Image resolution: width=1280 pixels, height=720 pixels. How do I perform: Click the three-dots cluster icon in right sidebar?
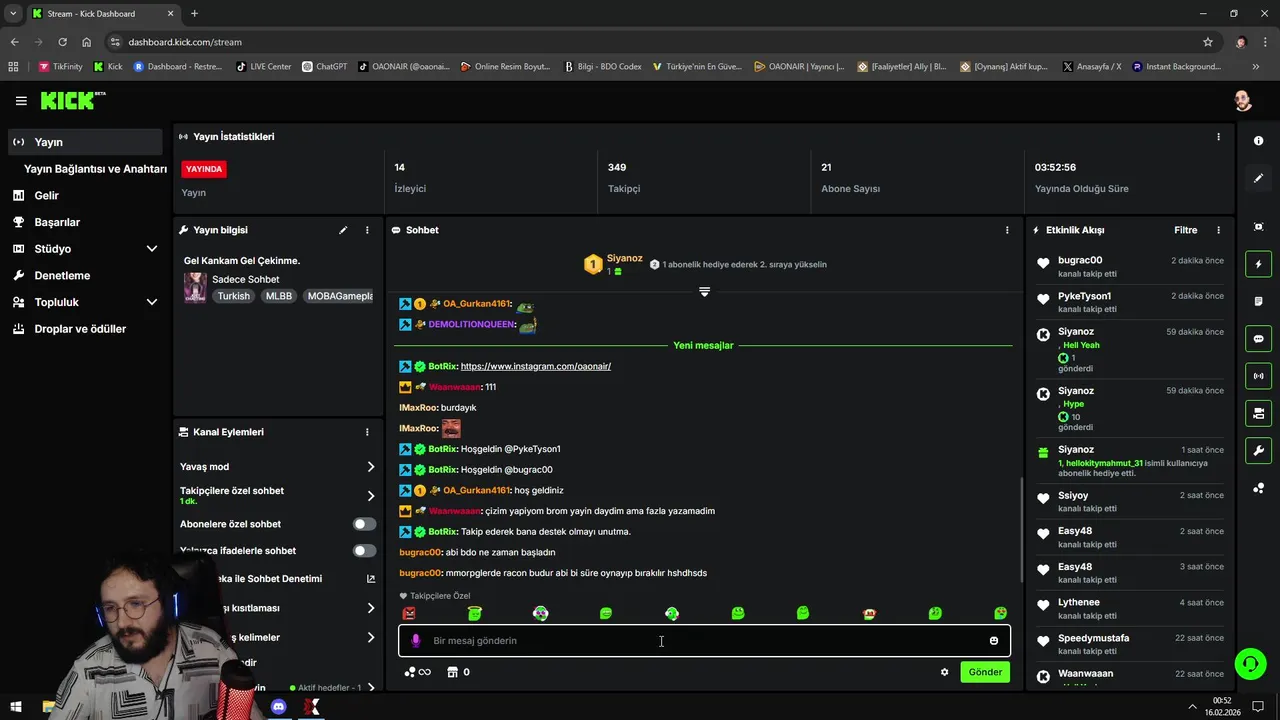(x=1258, y=488)
